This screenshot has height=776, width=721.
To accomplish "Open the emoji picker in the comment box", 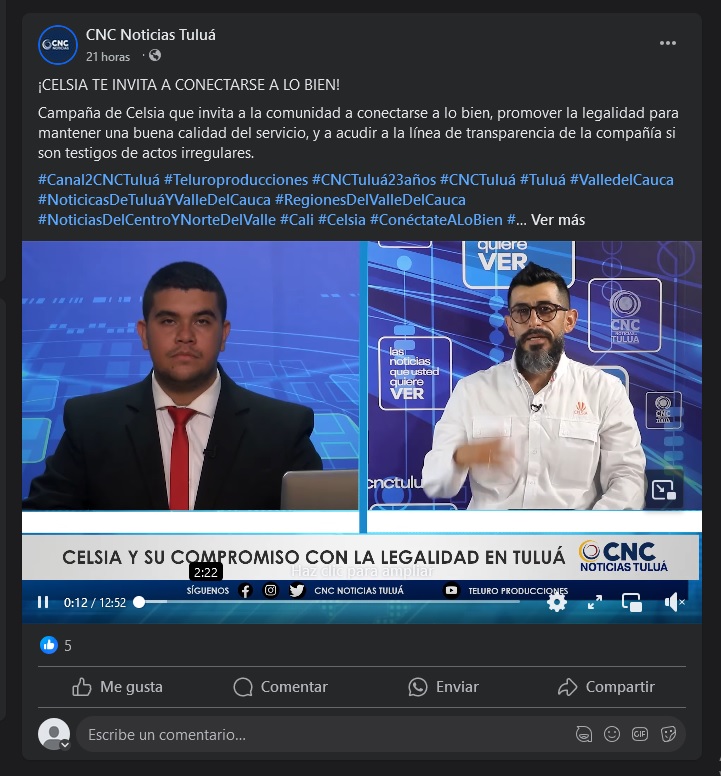I will click(612, 734).
